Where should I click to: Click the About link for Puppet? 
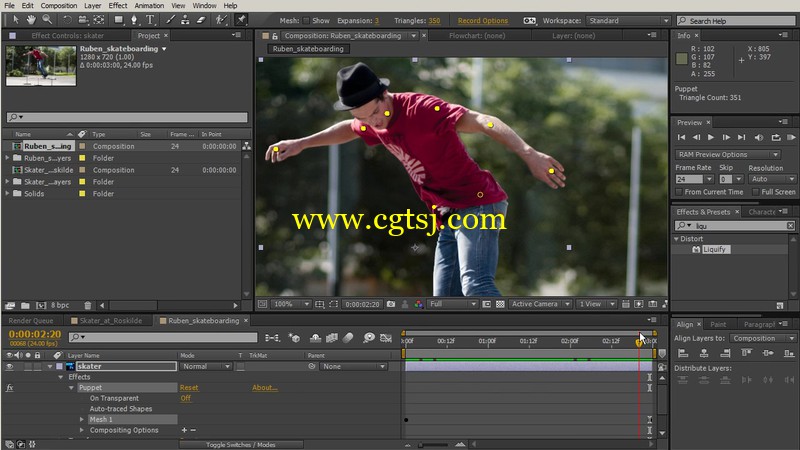pos(265,388)
